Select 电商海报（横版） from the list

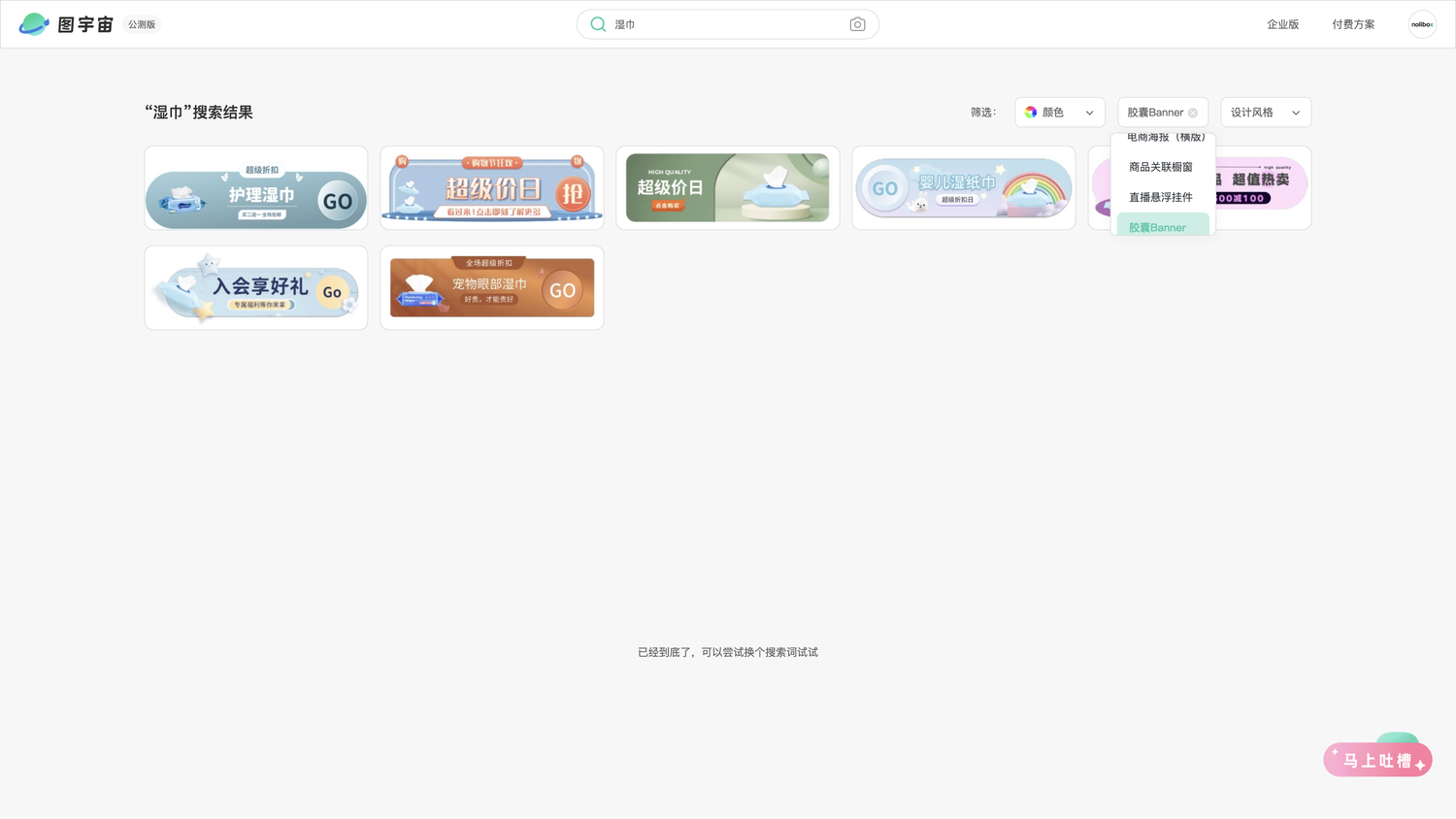click(1166, 138)
